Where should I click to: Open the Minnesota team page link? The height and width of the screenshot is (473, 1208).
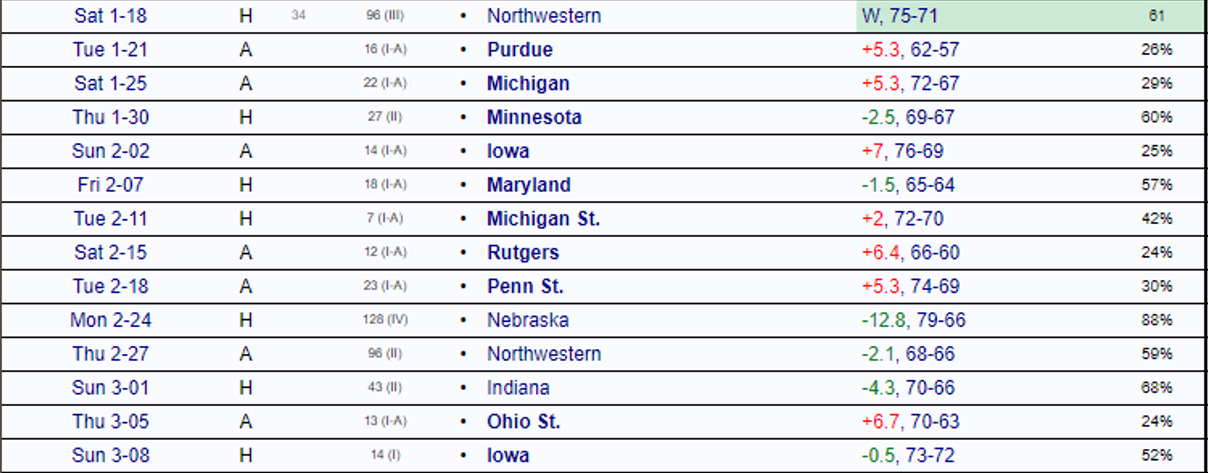click(534, 117)
